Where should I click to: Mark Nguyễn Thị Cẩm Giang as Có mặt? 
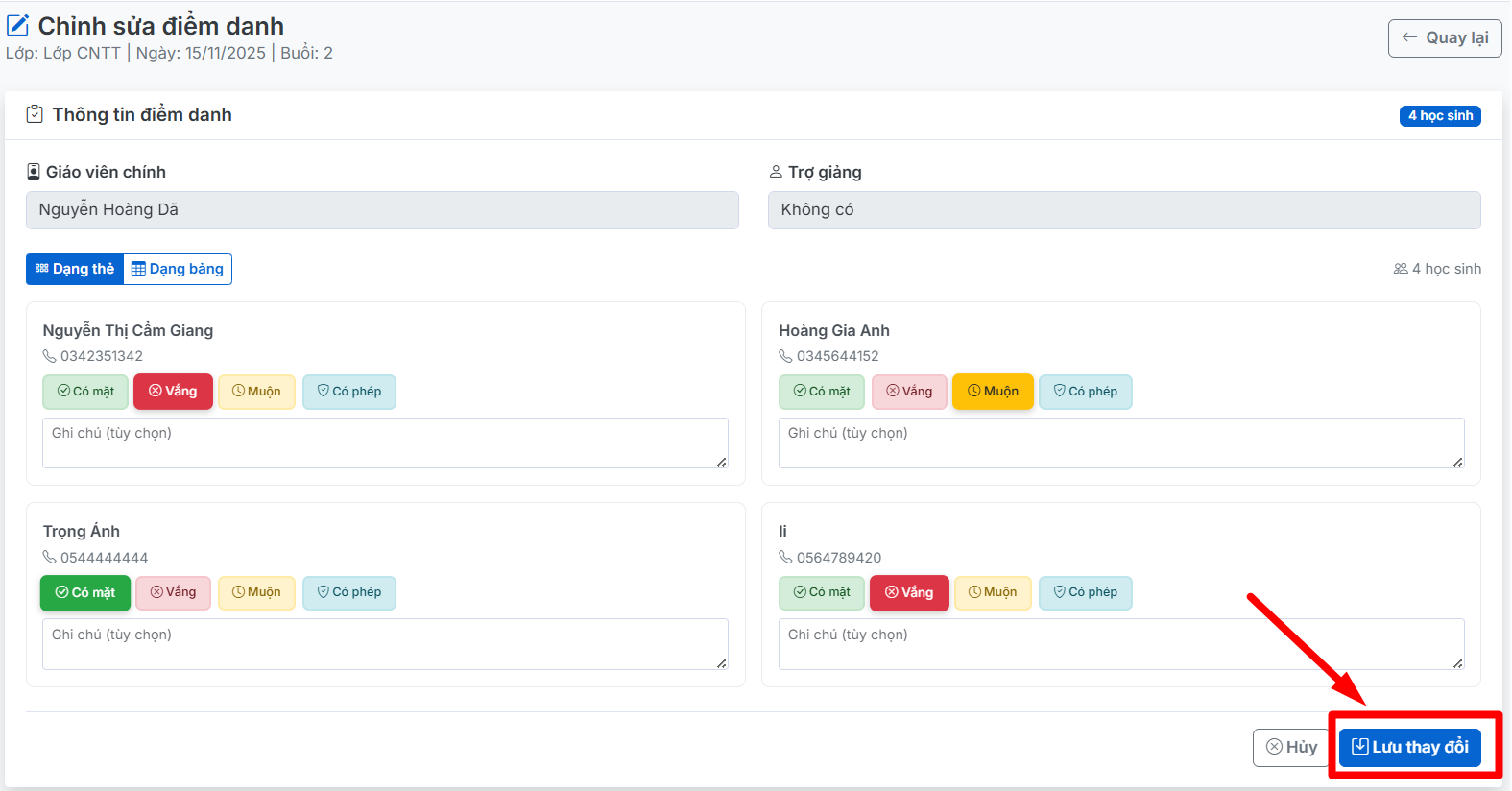coord(85,392)
